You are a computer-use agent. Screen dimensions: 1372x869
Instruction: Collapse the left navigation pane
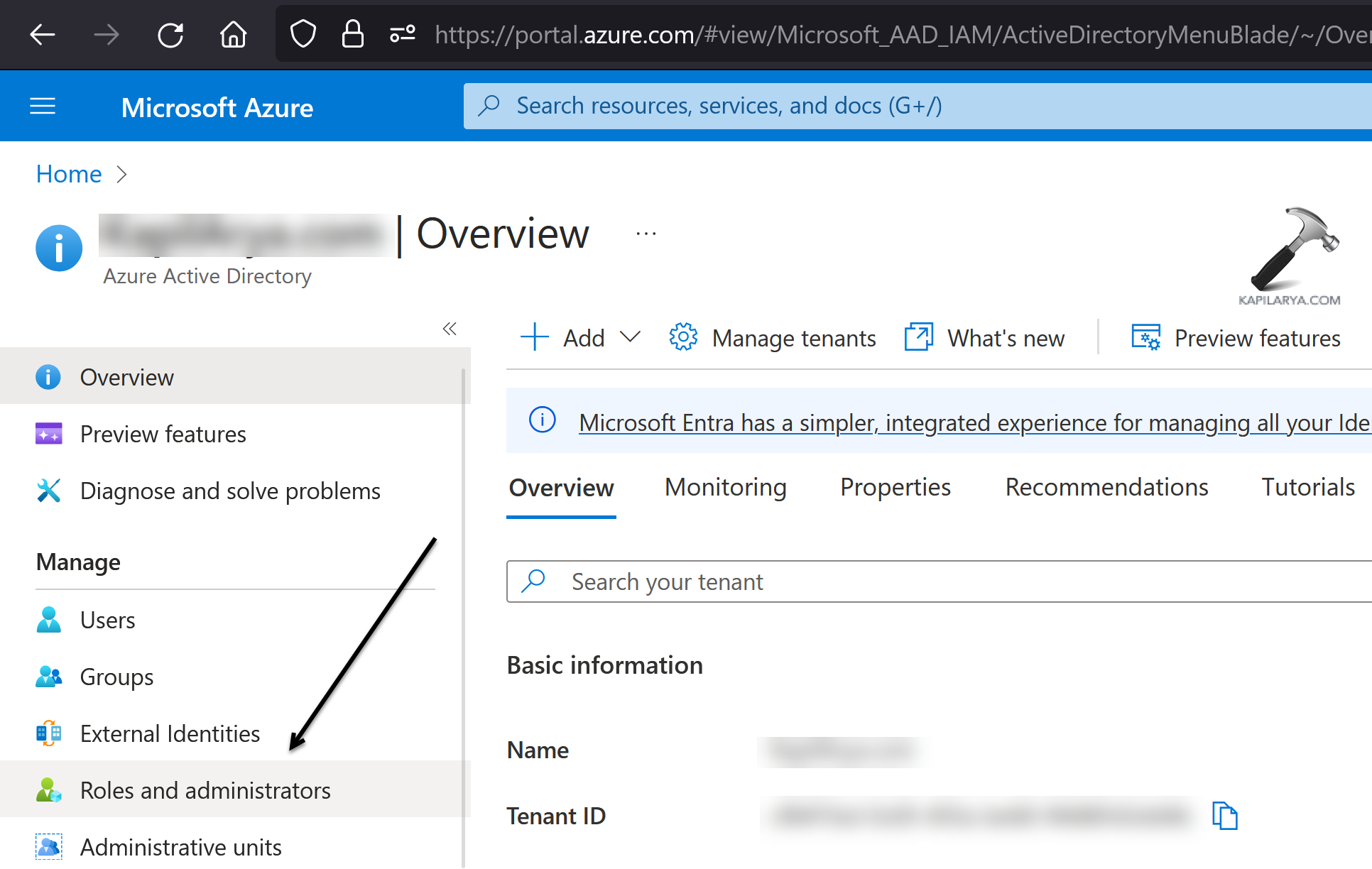pyautogui.click(x=450, y=329)
